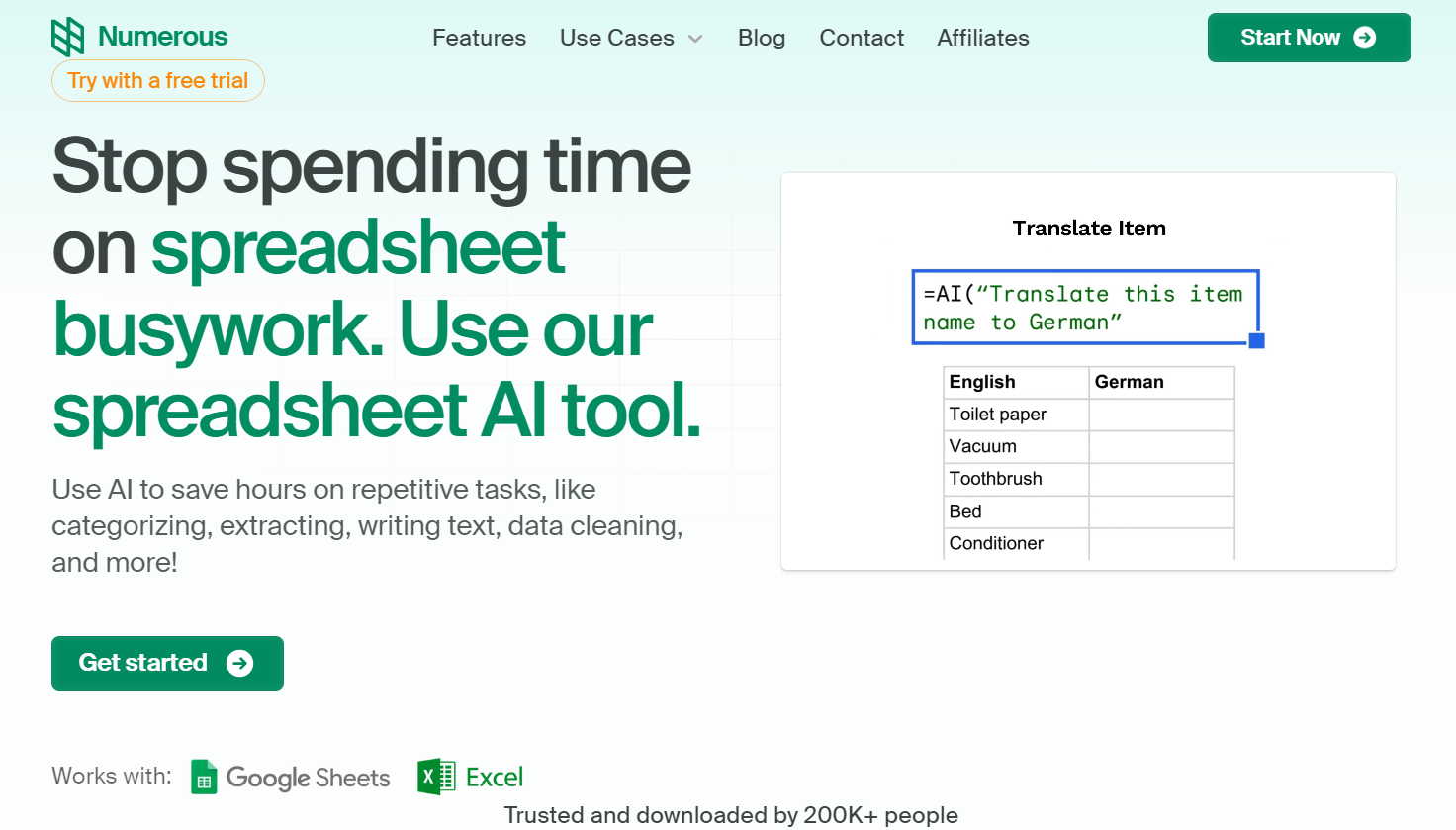
Task: Go to the Blog page
Action: click(x=761, y=38)
